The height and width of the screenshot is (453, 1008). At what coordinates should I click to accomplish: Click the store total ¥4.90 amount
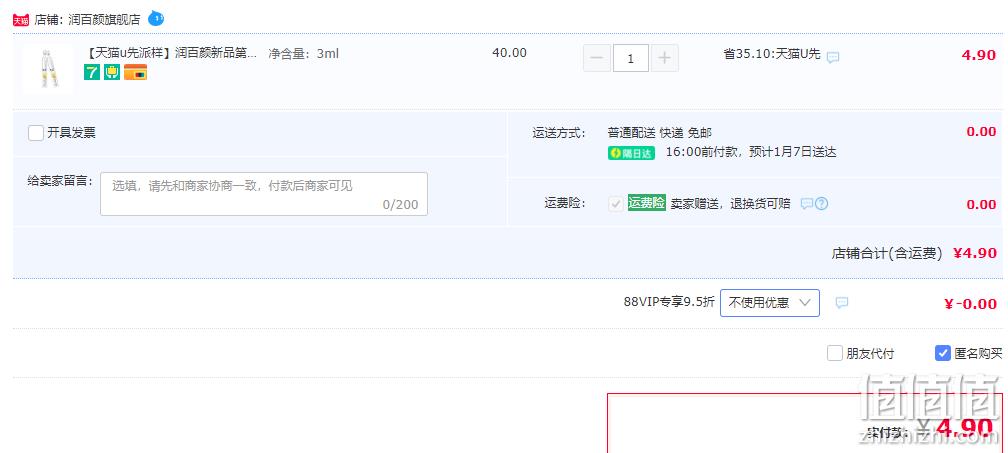975,253
